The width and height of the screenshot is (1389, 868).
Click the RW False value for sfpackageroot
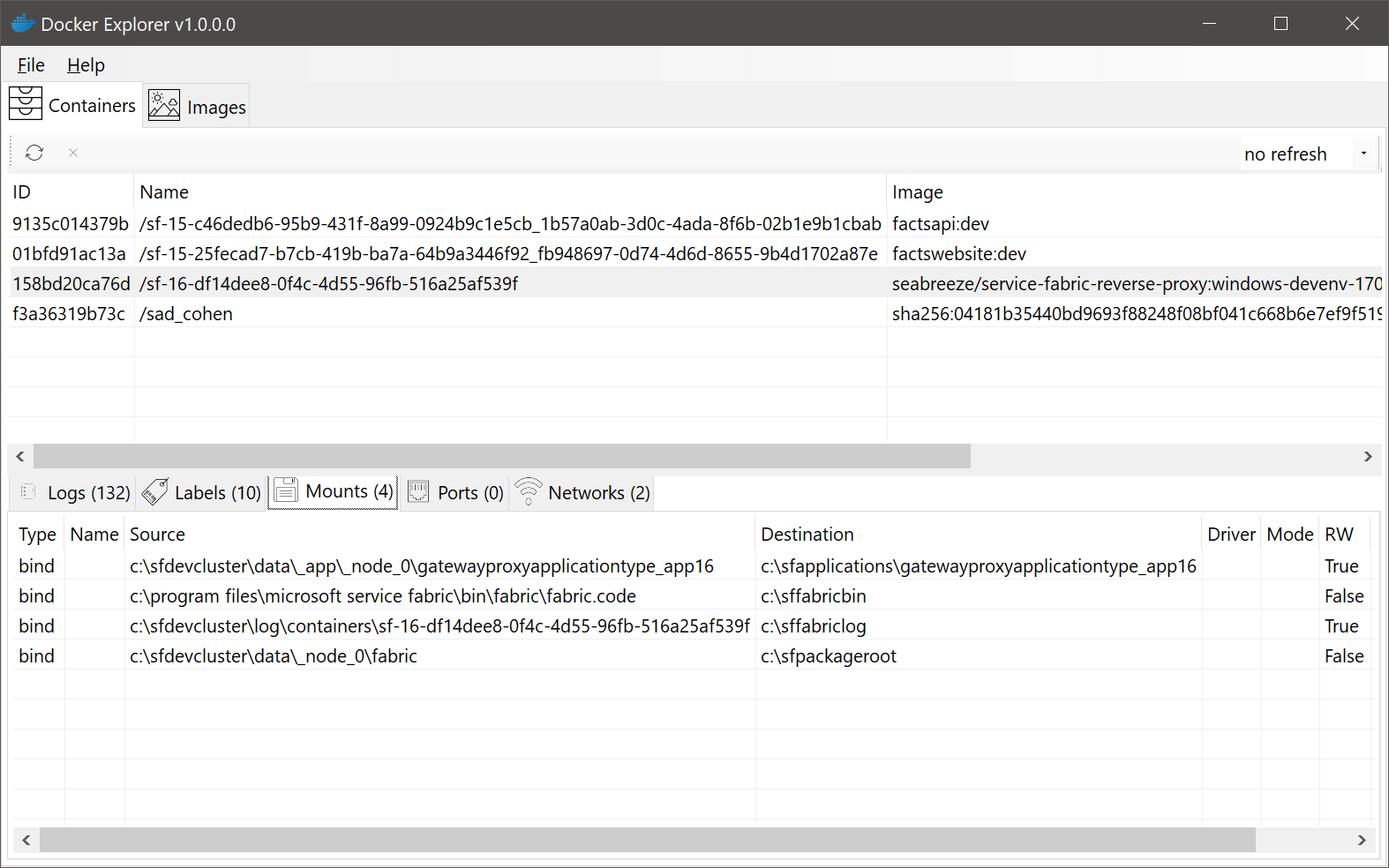click(1344, 656)
